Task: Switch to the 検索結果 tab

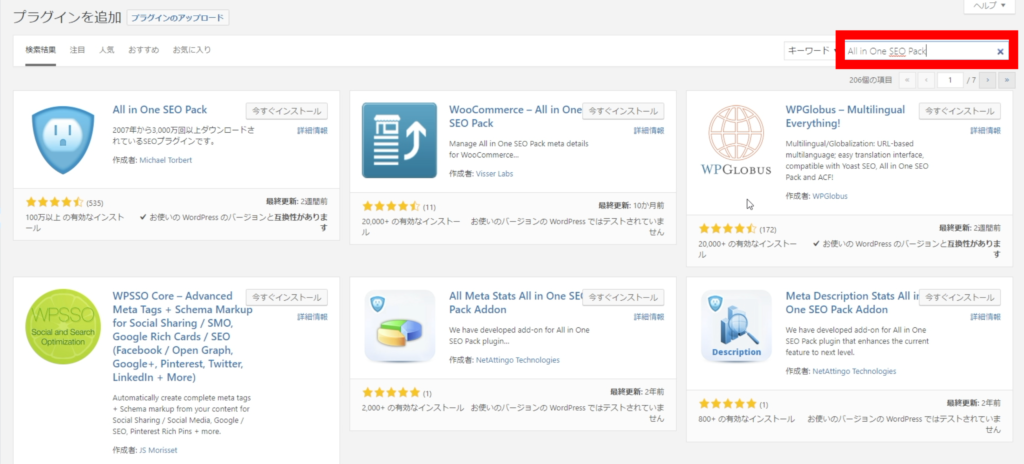Action: coord(40,50)
